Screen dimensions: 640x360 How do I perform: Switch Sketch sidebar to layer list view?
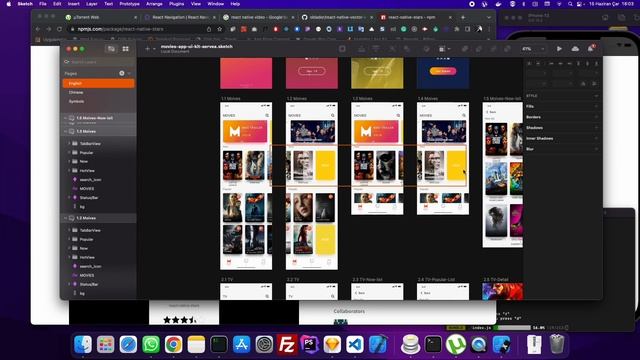click(111, 49)
